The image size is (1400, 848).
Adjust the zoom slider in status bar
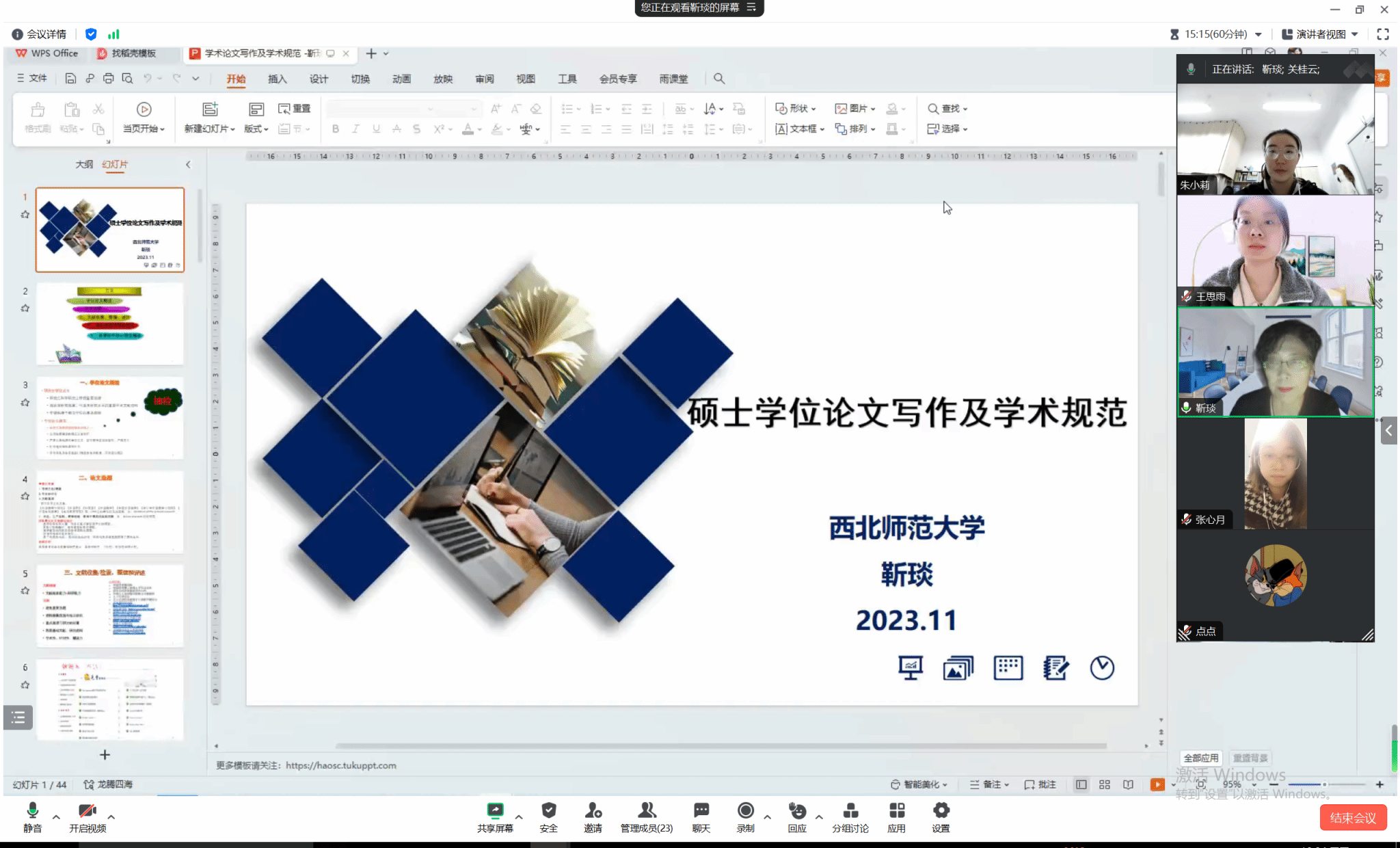pyautogui.click(x=1323, y=784)
